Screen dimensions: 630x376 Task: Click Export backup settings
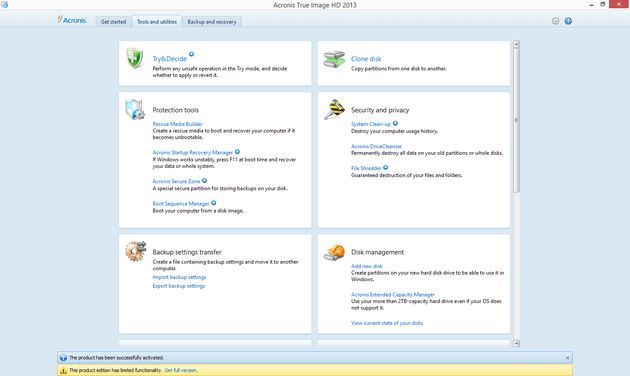178,286
